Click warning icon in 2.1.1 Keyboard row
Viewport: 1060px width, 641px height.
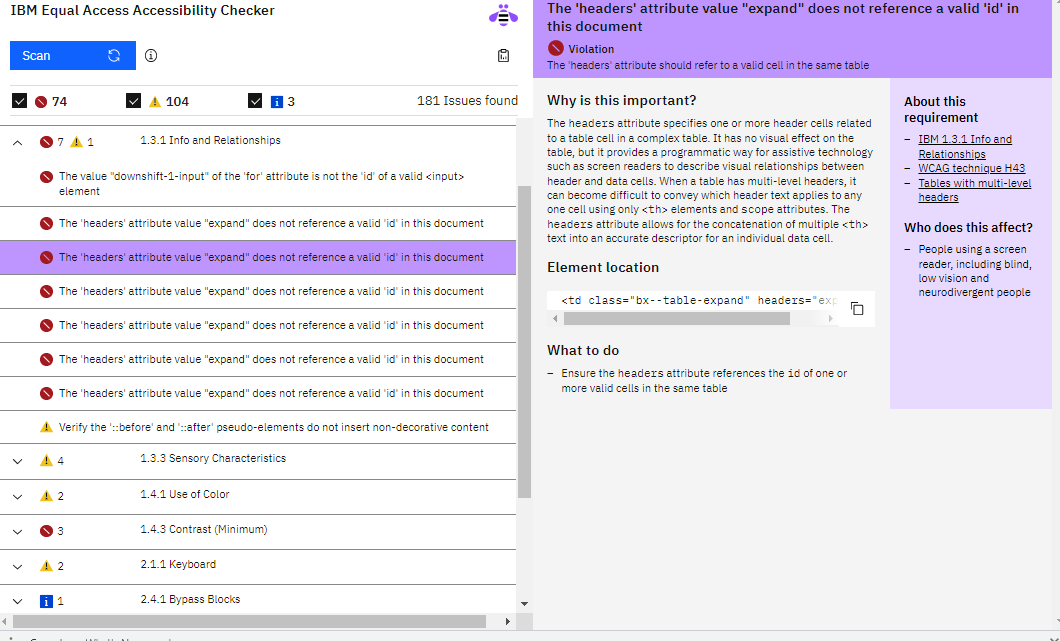(x=46, y=566)
